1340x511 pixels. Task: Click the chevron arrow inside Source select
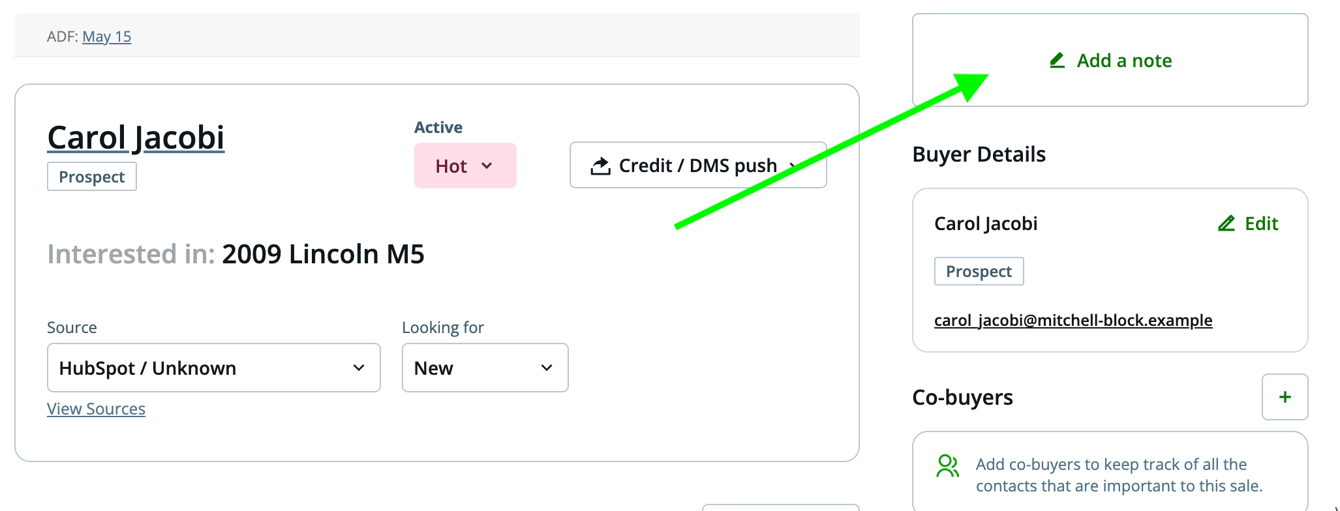pyautogui.click(x=358, y=368)
